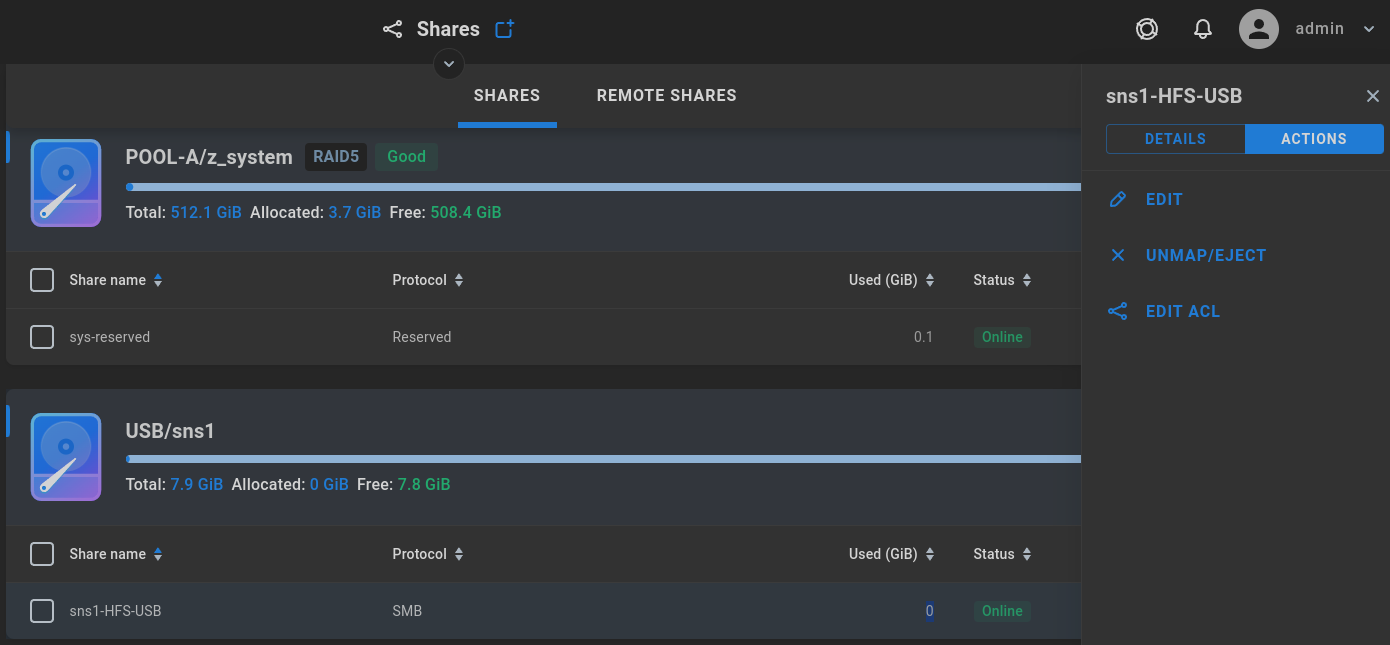1390x645 pixels.
Task: Sort POOL-A table by Protocol arrows
Action: [x=459, y=281]
